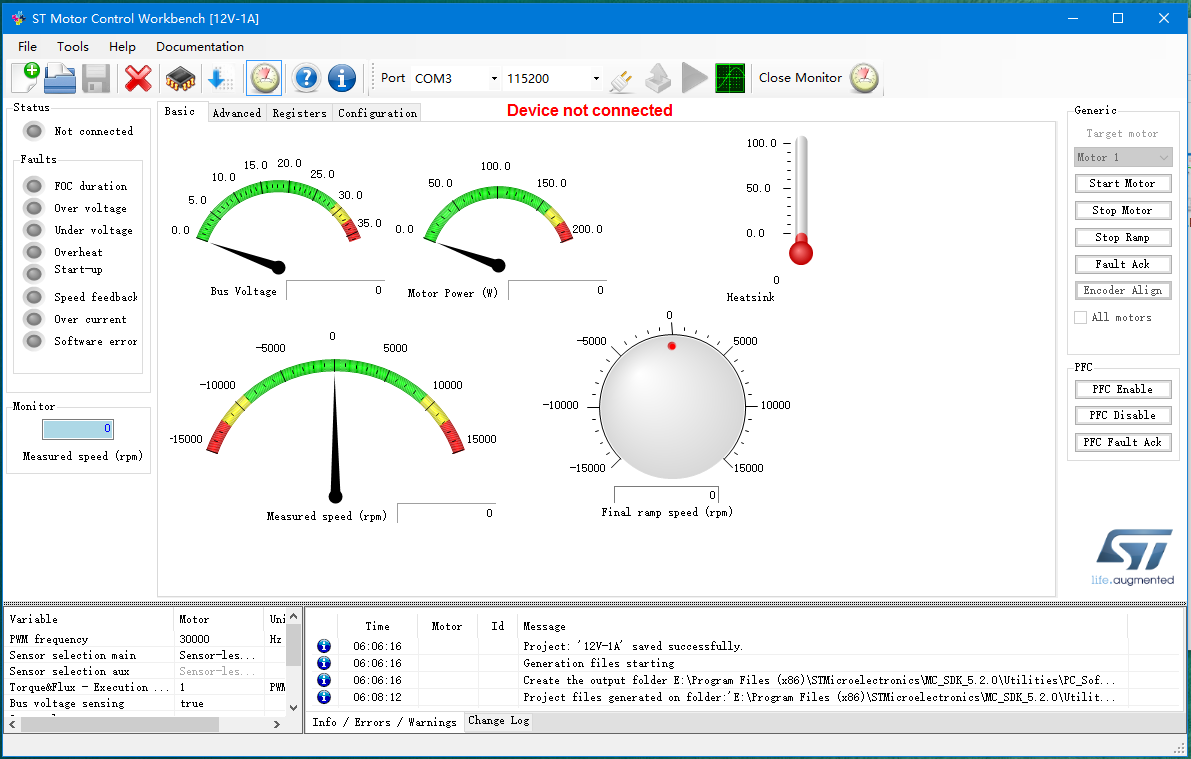Click the Not connected status LED
The image size is (1191, 759).
[x=33, y=131]
